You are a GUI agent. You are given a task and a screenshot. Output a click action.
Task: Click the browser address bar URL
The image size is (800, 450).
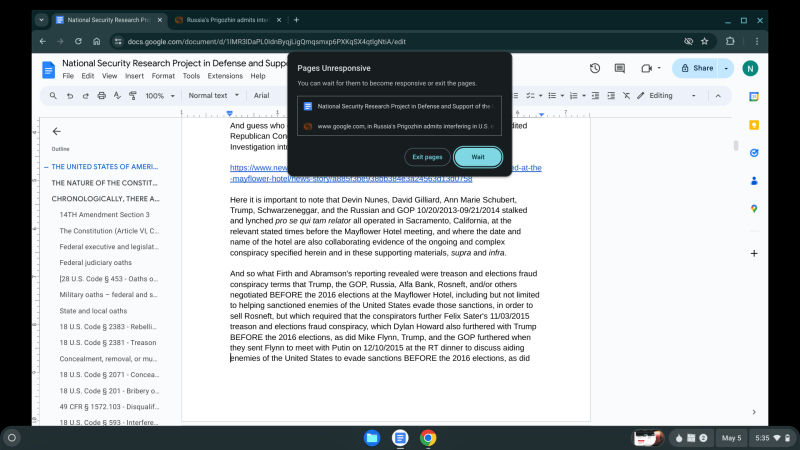tap(266, 41)
